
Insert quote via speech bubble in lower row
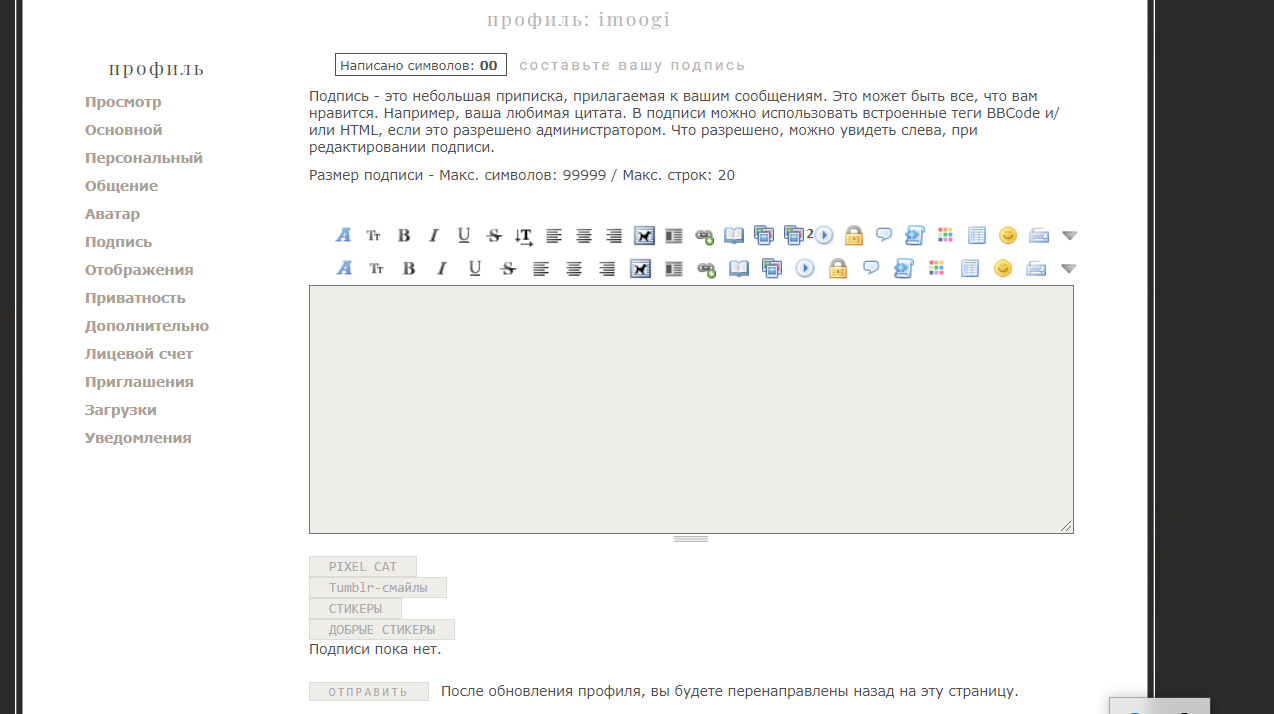[x=871, y=268]
